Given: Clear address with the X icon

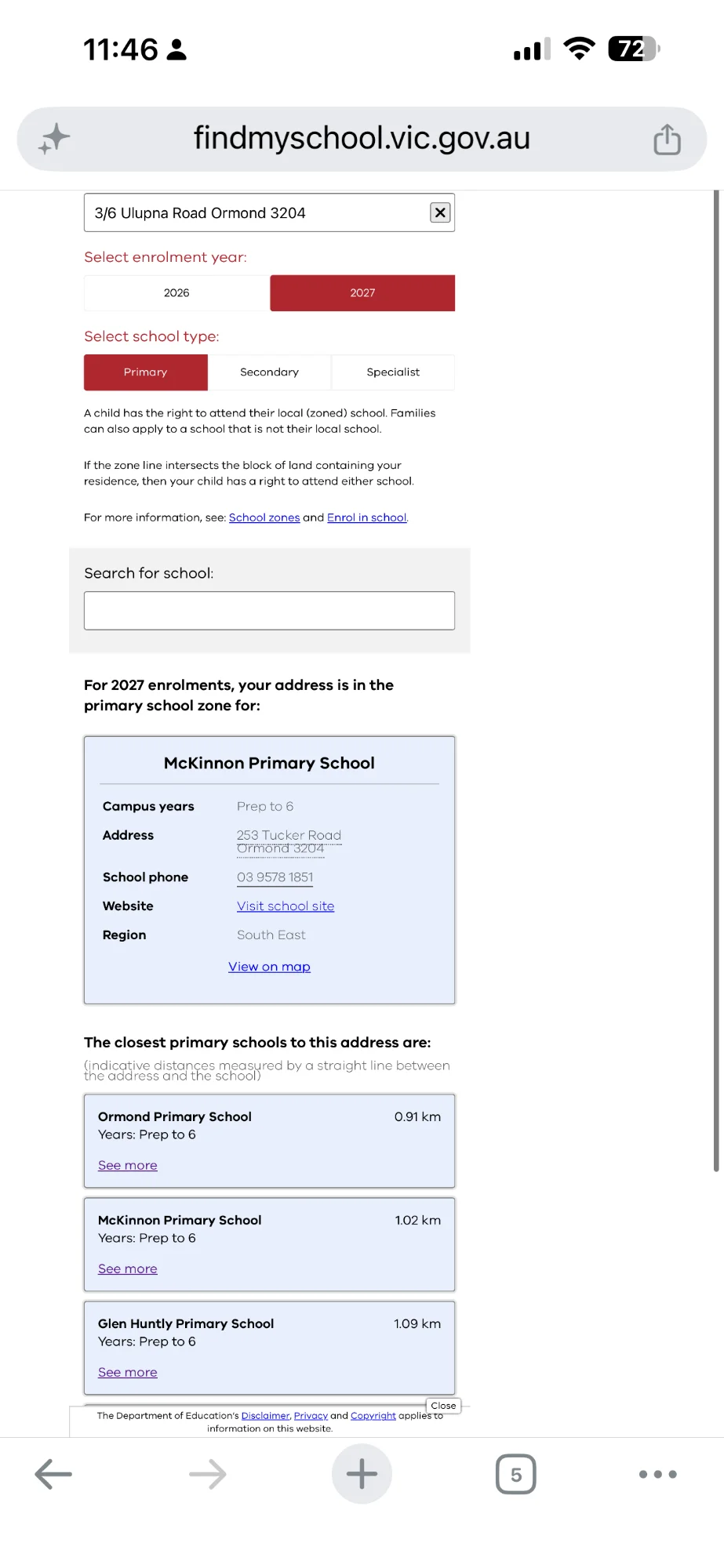Looking at the screenshot, I should (x=440, y=212).
